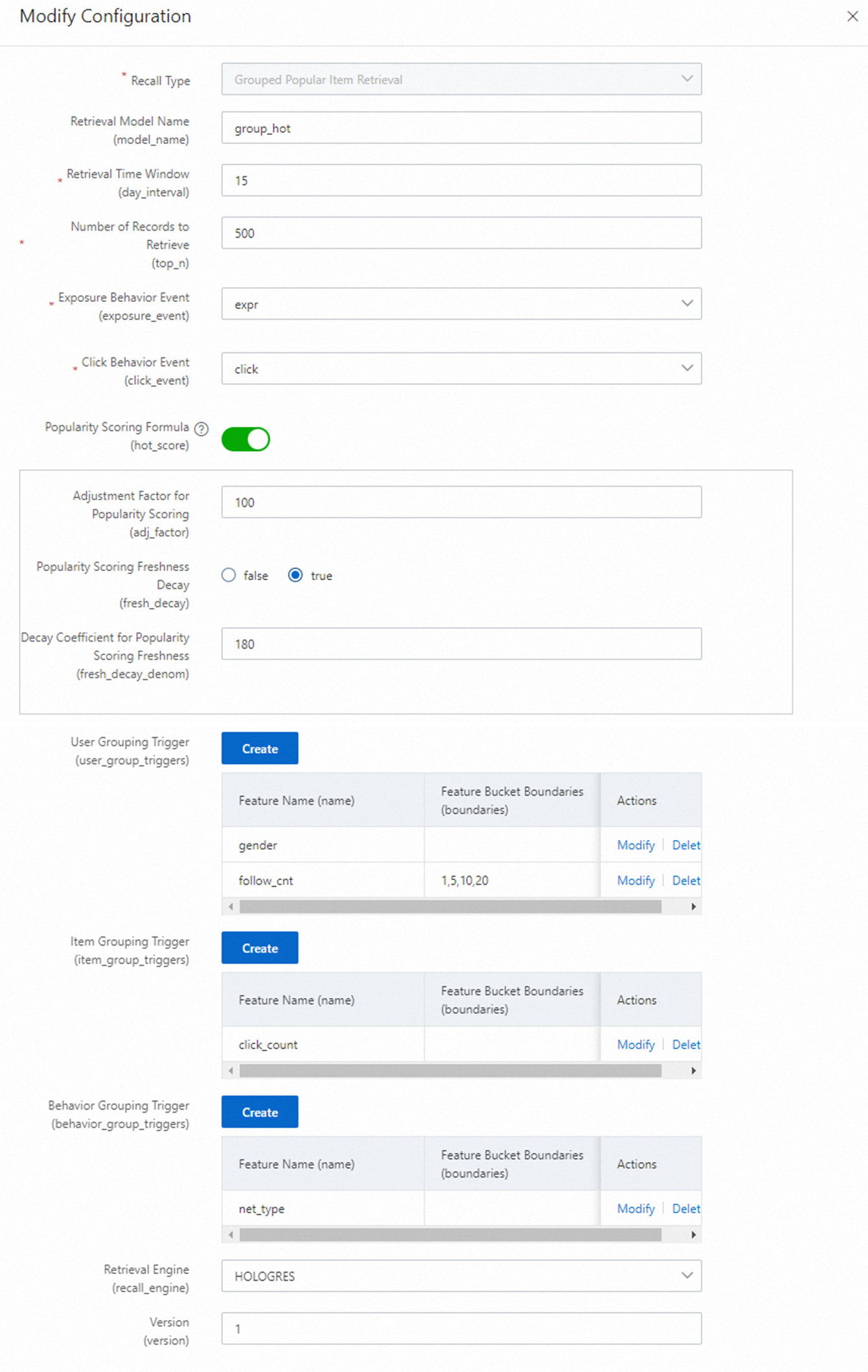
Task: Create a new Item Grouping Trigger
Action: click(x=260, y=948)
